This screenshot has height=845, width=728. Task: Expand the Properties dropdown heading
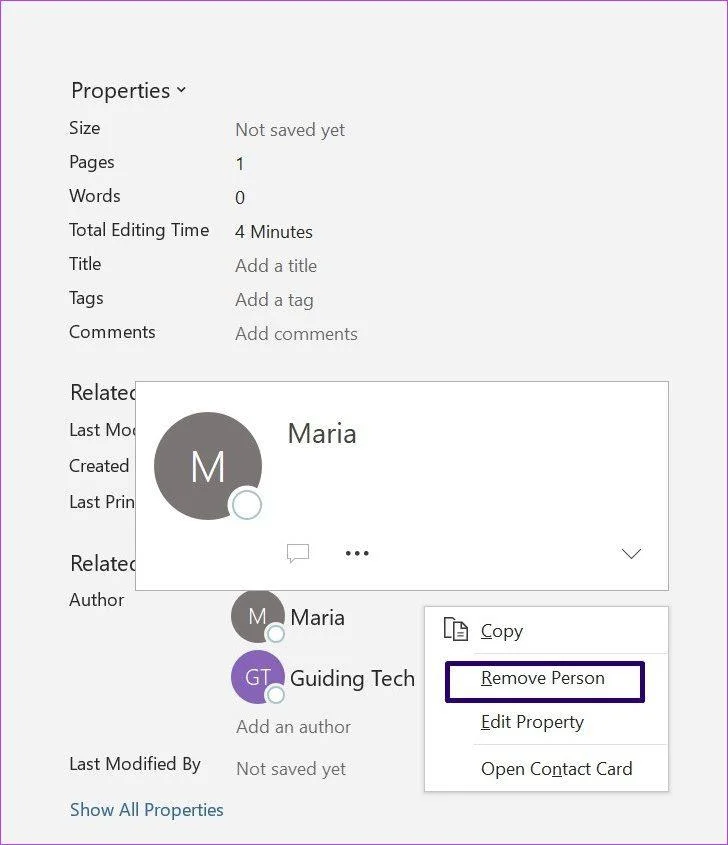128,91
